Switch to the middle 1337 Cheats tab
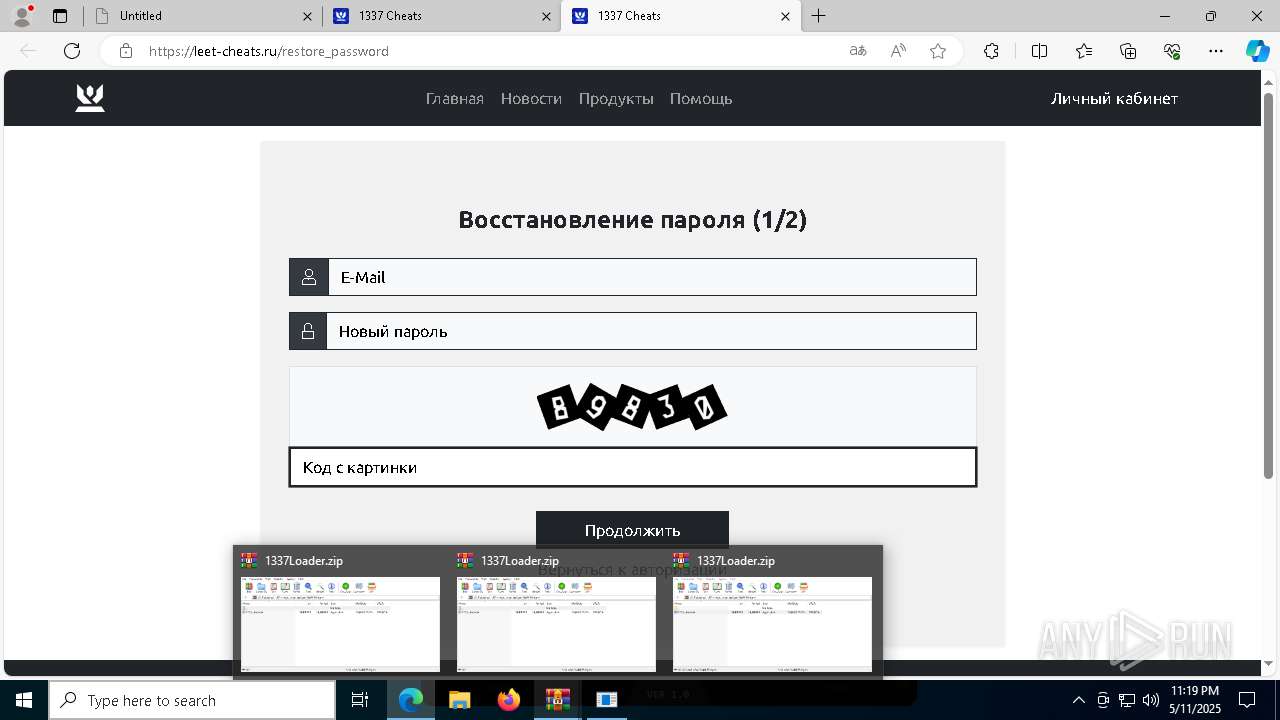 tap(441, 16)
